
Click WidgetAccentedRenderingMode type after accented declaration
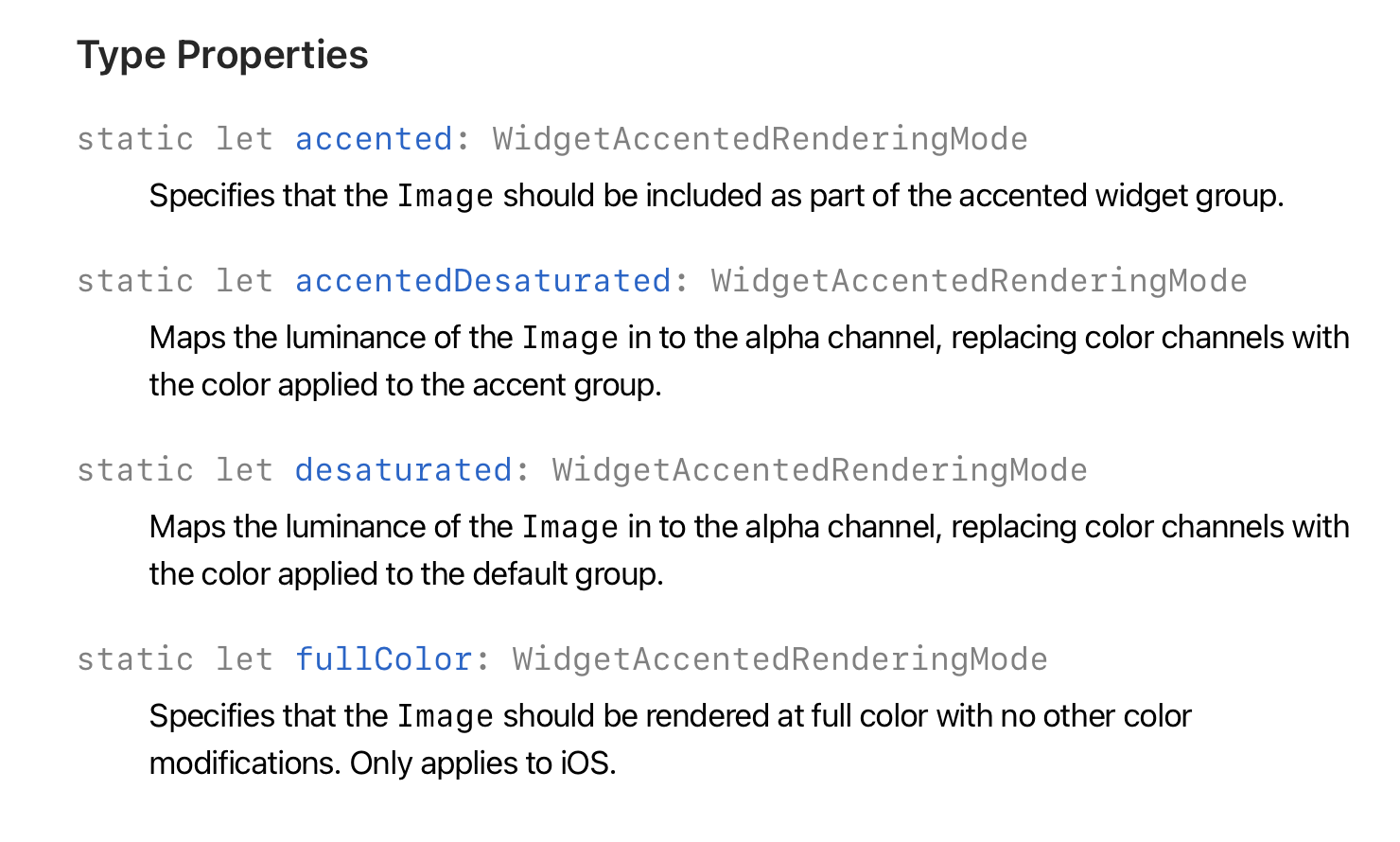(x=761, y=139)
